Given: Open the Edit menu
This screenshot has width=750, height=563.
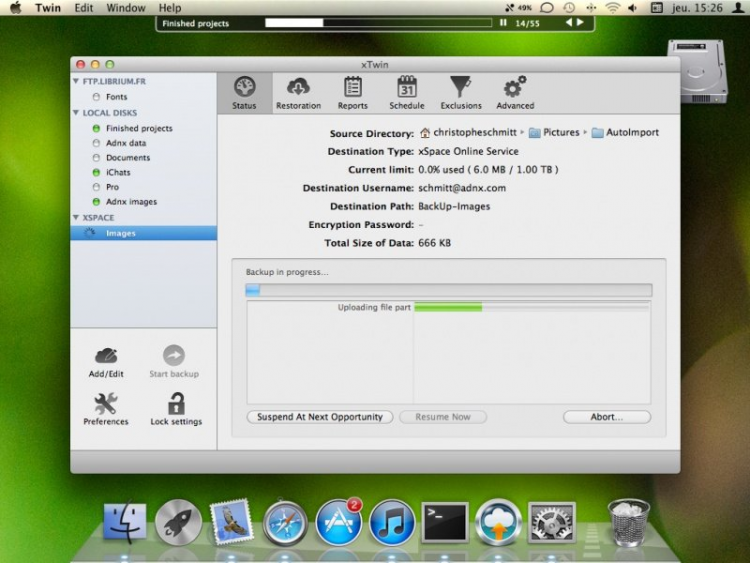Looking at the screenshot, I should tap(84, 8).
